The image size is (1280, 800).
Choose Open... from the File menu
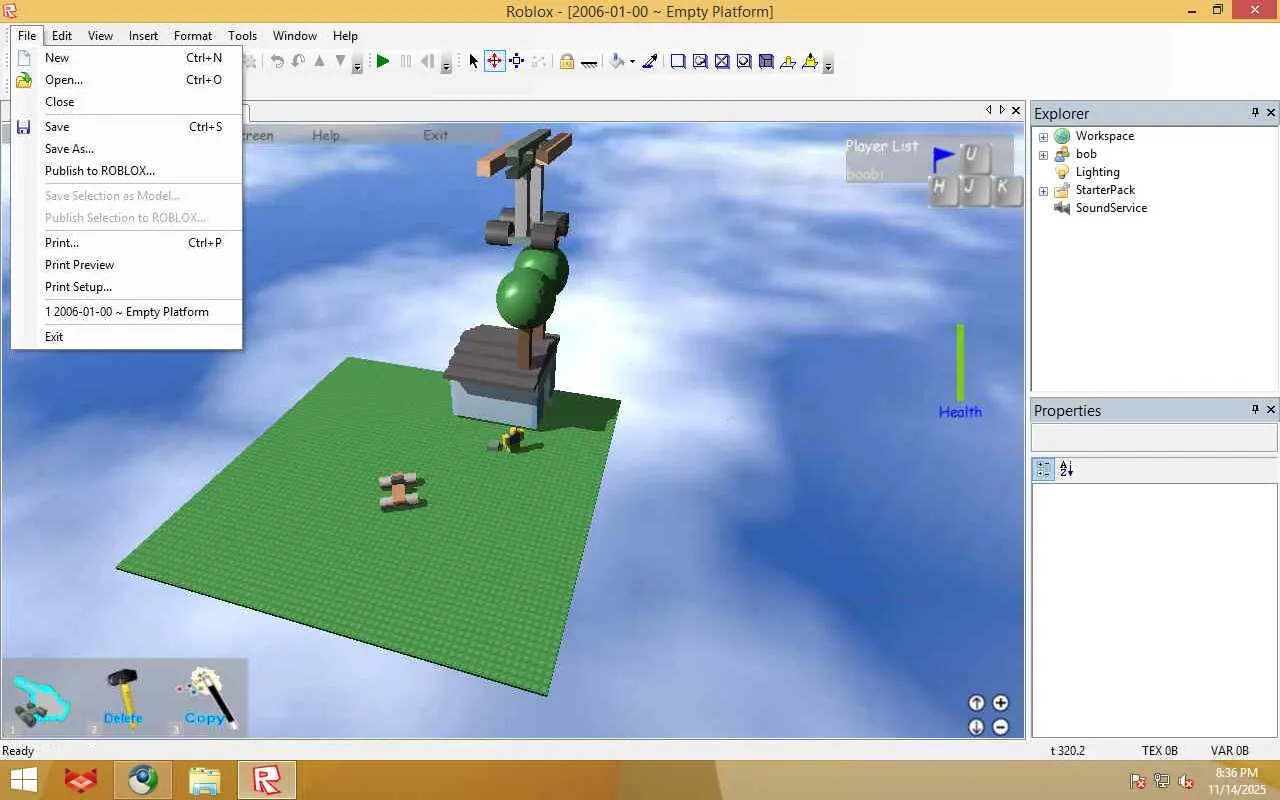click(x=127, y=80)
